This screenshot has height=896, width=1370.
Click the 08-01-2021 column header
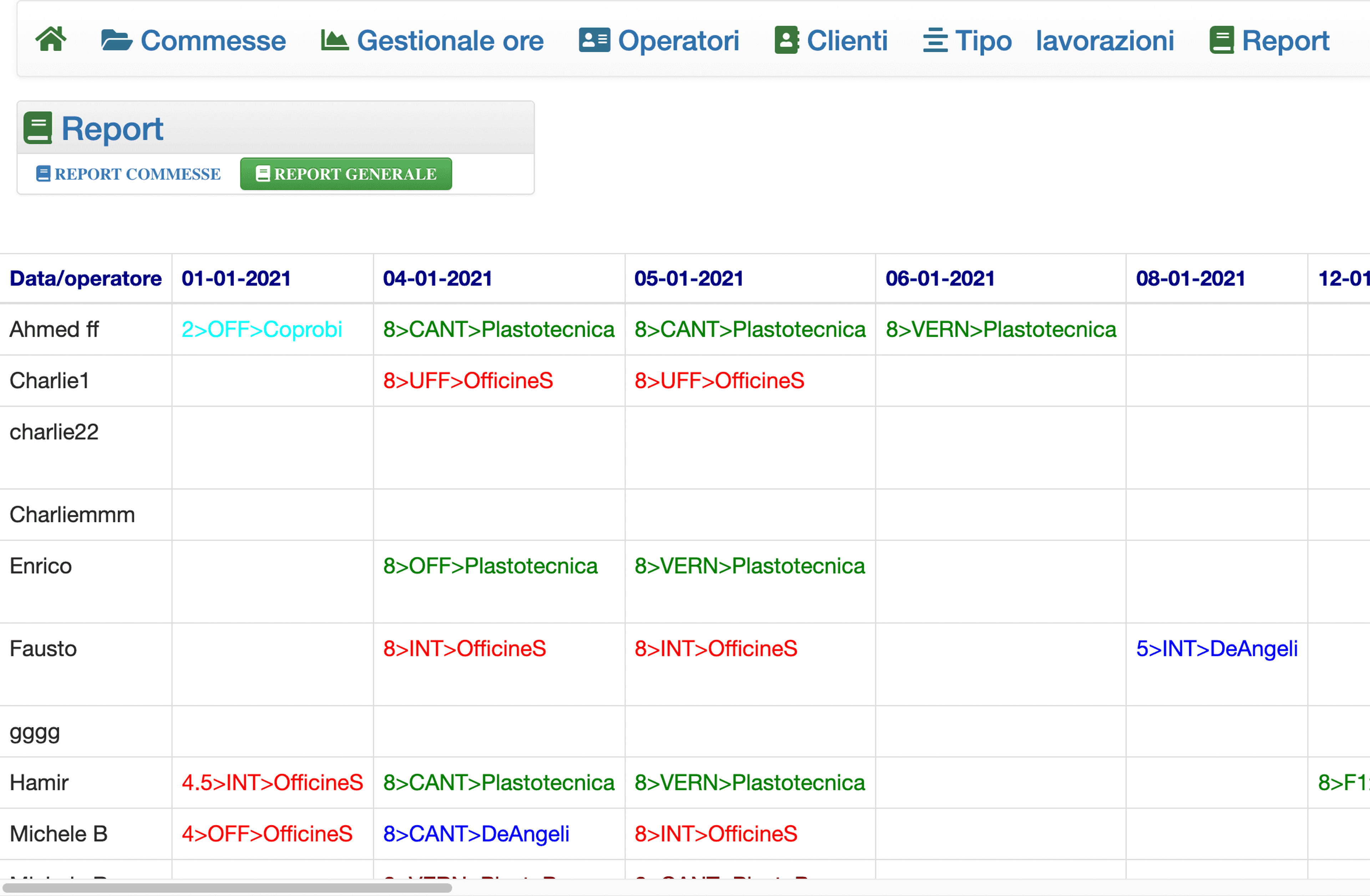pos(1191,278)
